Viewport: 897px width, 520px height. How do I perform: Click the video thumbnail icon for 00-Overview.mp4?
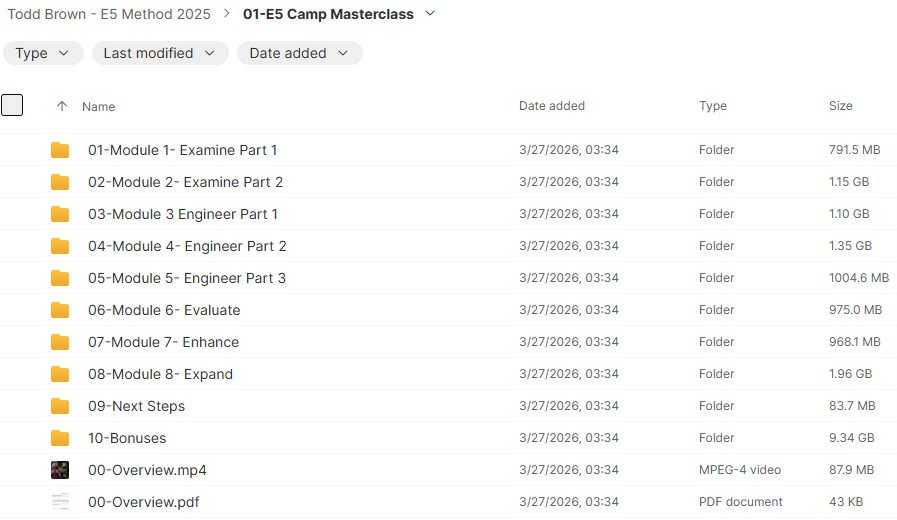(60, 470)
